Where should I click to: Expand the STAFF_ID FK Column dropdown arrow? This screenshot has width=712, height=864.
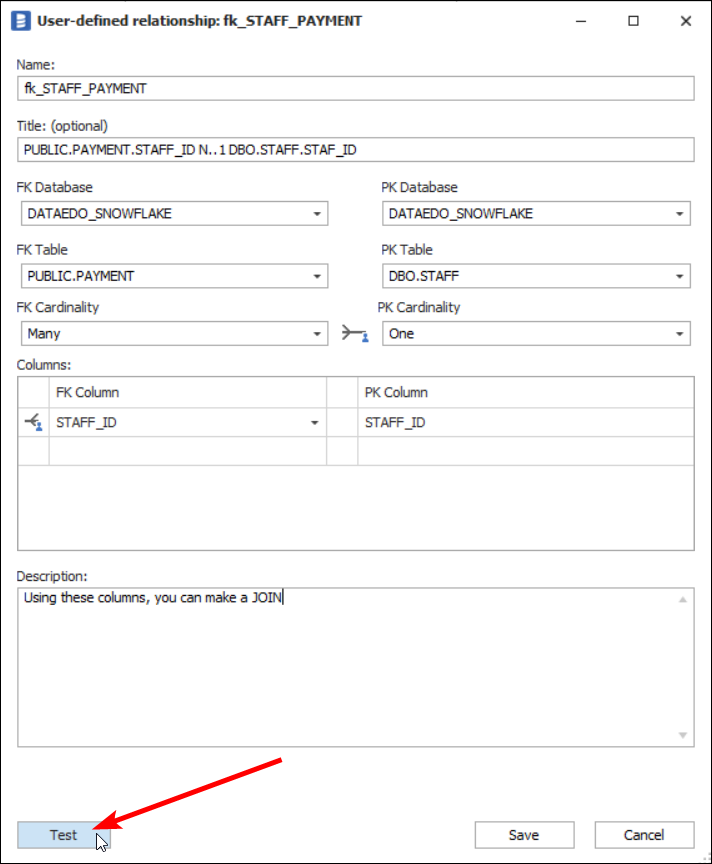[315, 423]
